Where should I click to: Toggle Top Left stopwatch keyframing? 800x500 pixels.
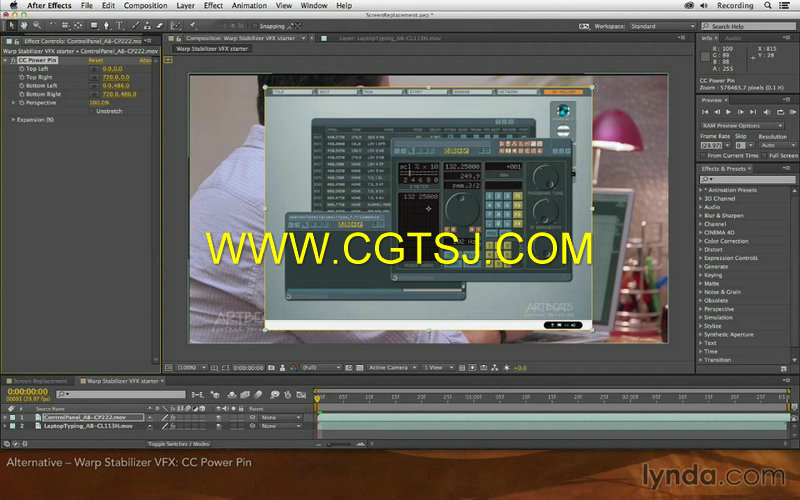(x=21, y=68)
